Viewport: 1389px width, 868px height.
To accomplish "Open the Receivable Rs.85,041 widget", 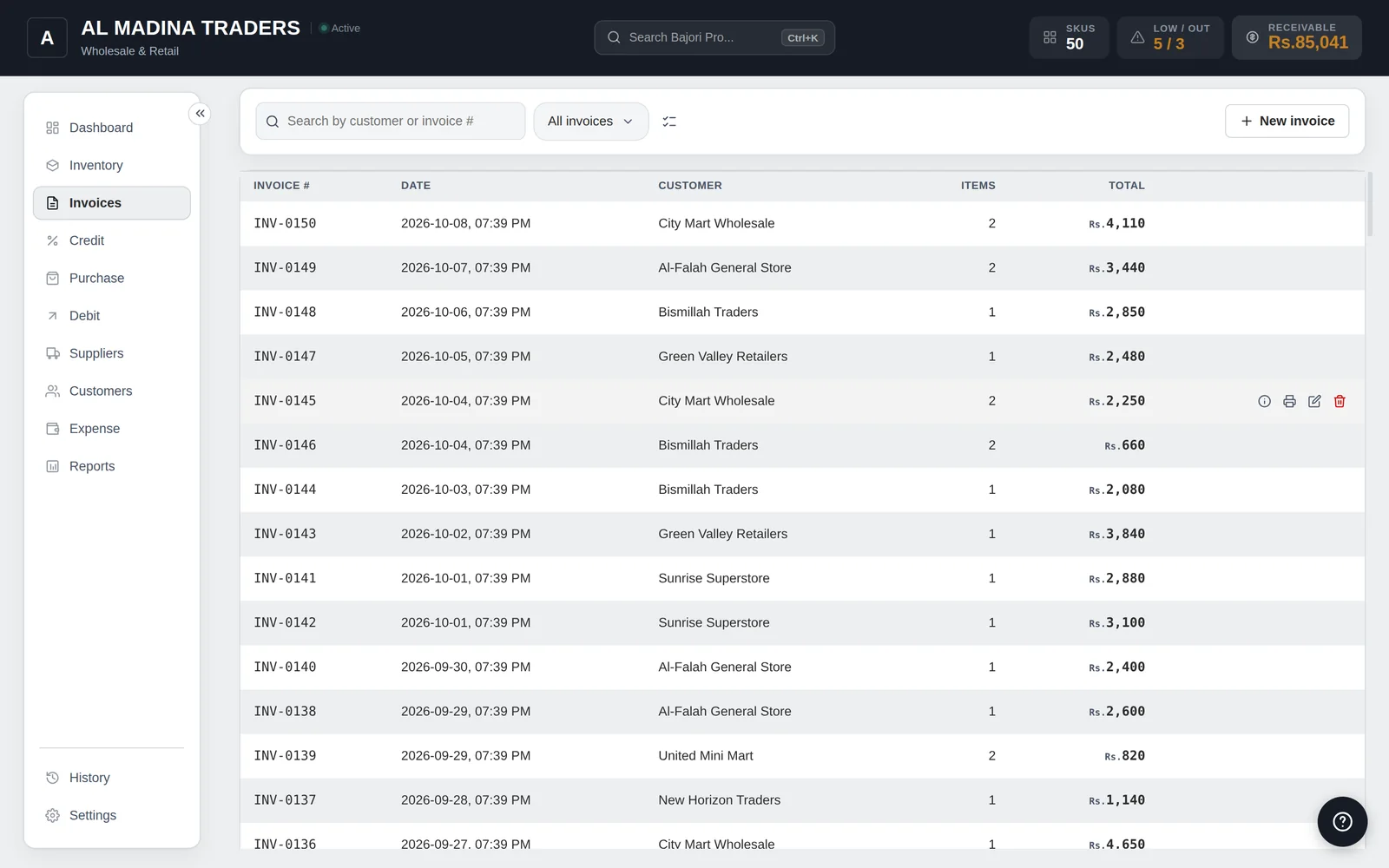I will (x=1297, y=37).
